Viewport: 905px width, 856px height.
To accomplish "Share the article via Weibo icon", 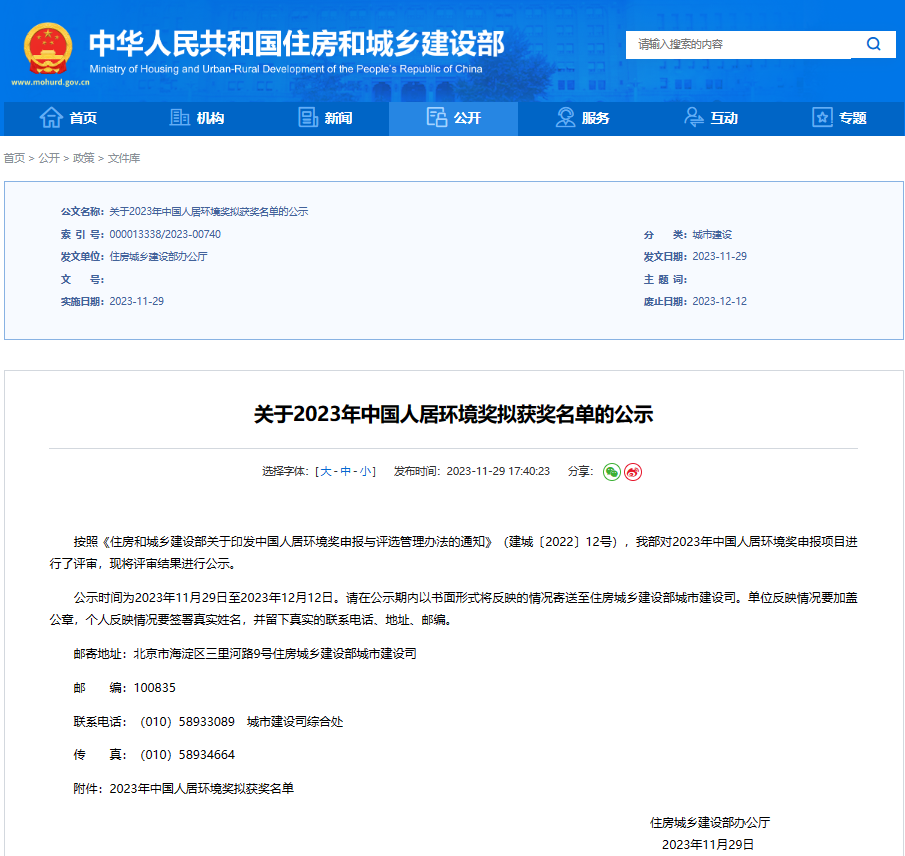I will pos(633,472).
